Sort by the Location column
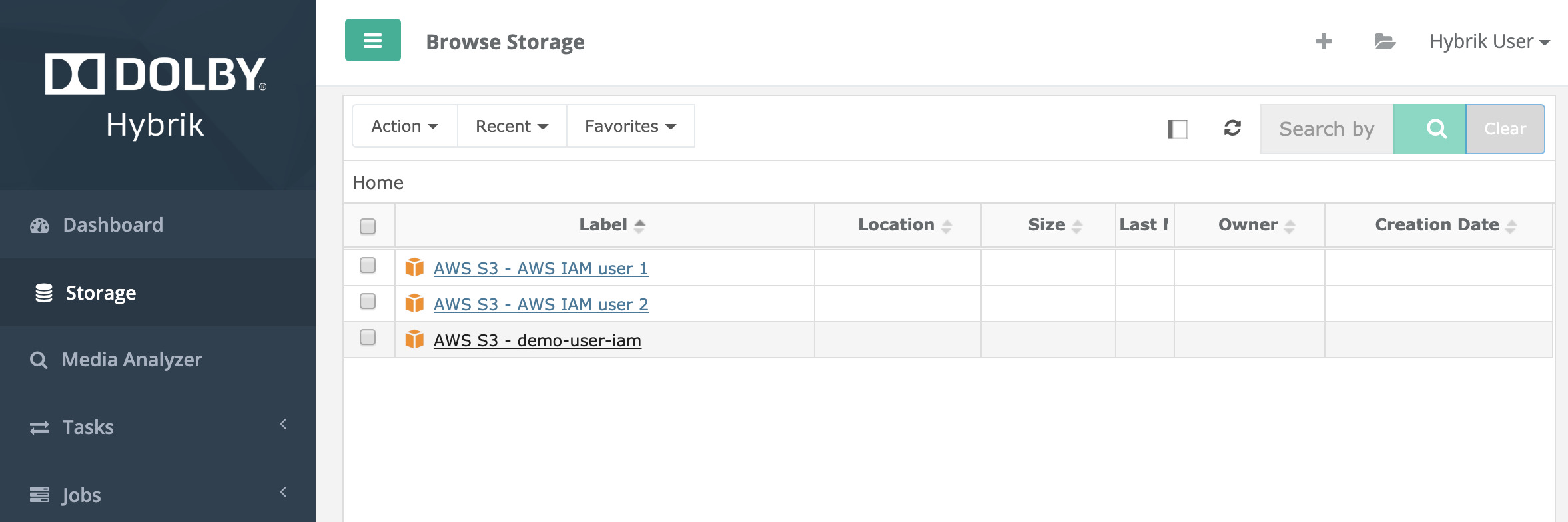 [x=898, y=225]
